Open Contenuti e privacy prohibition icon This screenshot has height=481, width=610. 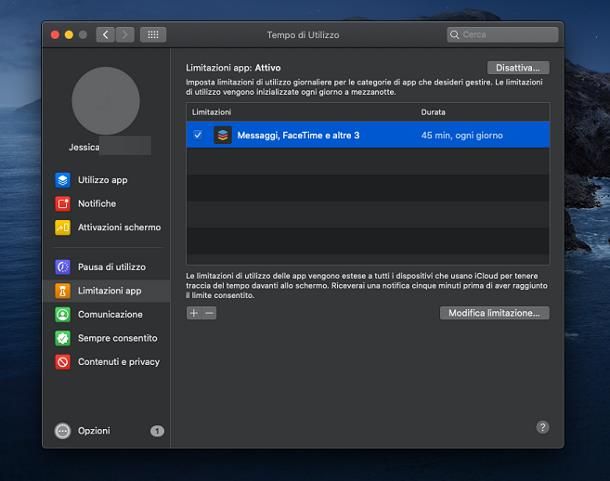[63, 362]
